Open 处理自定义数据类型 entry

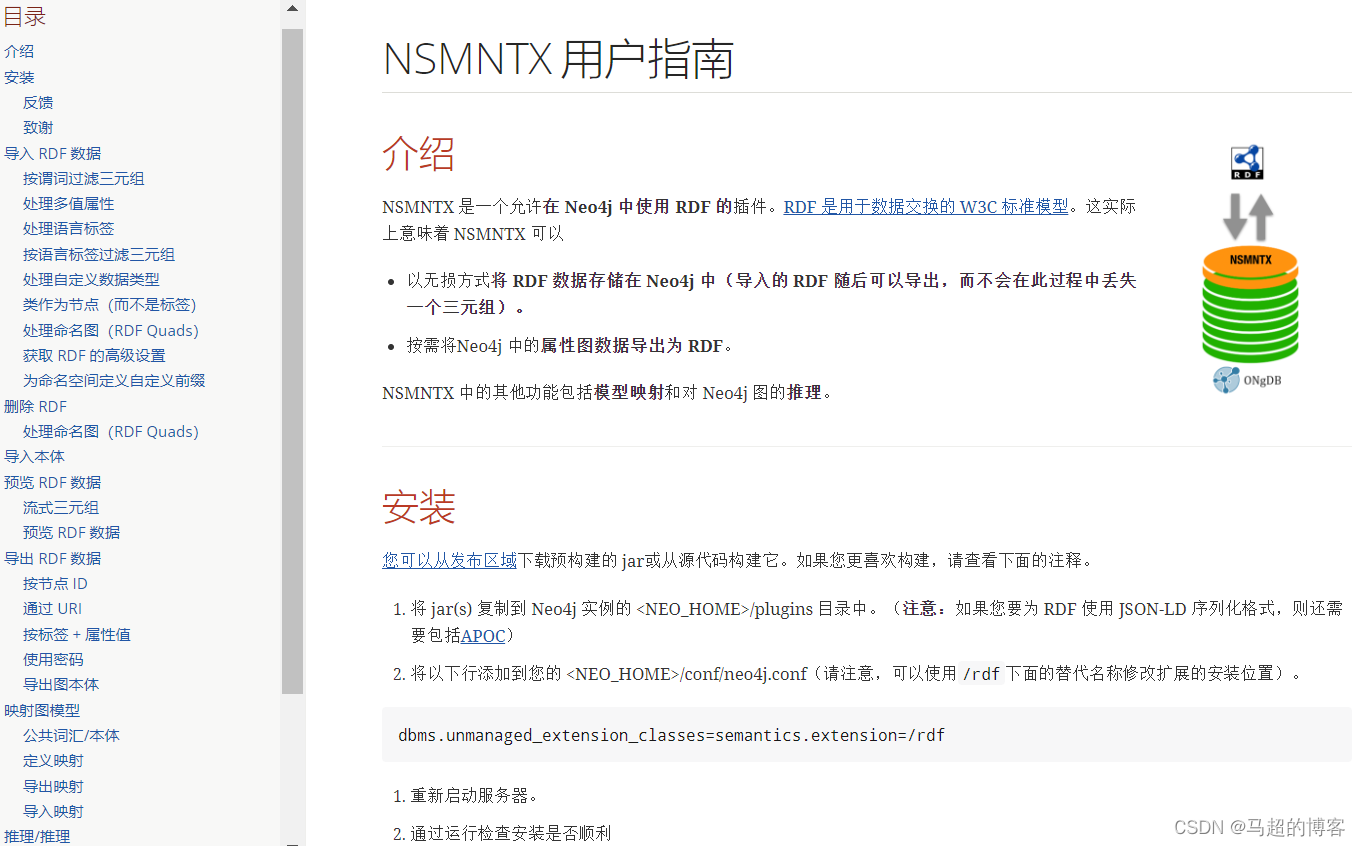click(91, 279)
